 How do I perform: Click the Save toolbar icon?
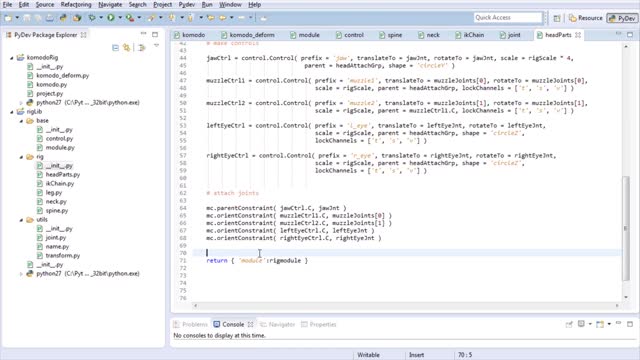click(x=27, y=18)
